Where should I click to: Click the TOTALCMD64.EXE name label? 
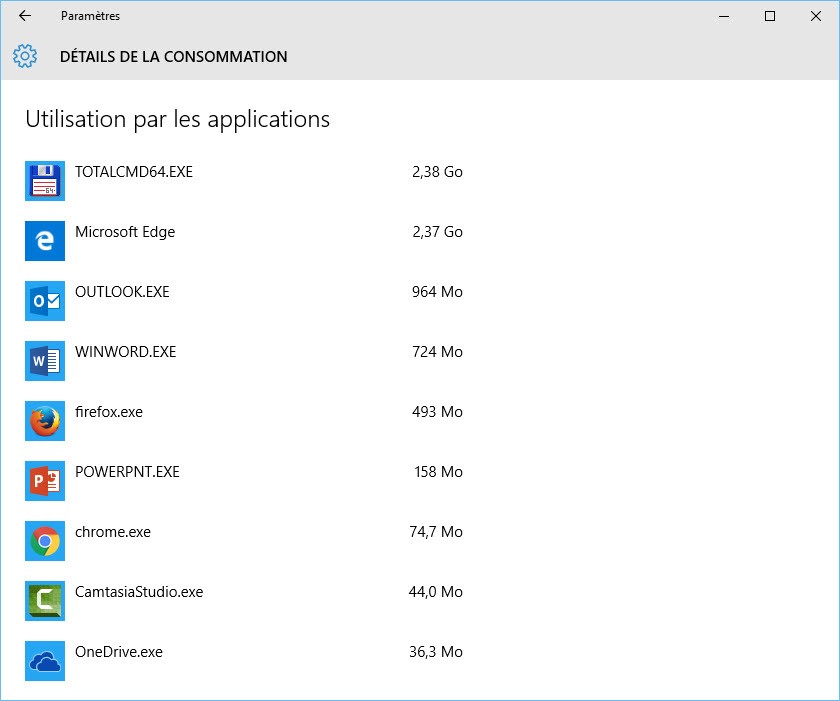(x=134, y=172)
